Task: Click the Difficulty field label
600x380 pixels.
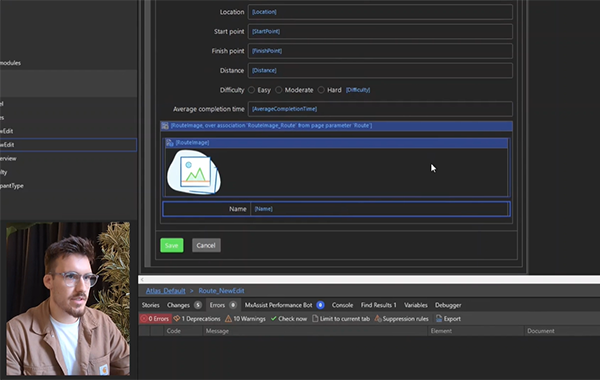Action: click(232, 90)
